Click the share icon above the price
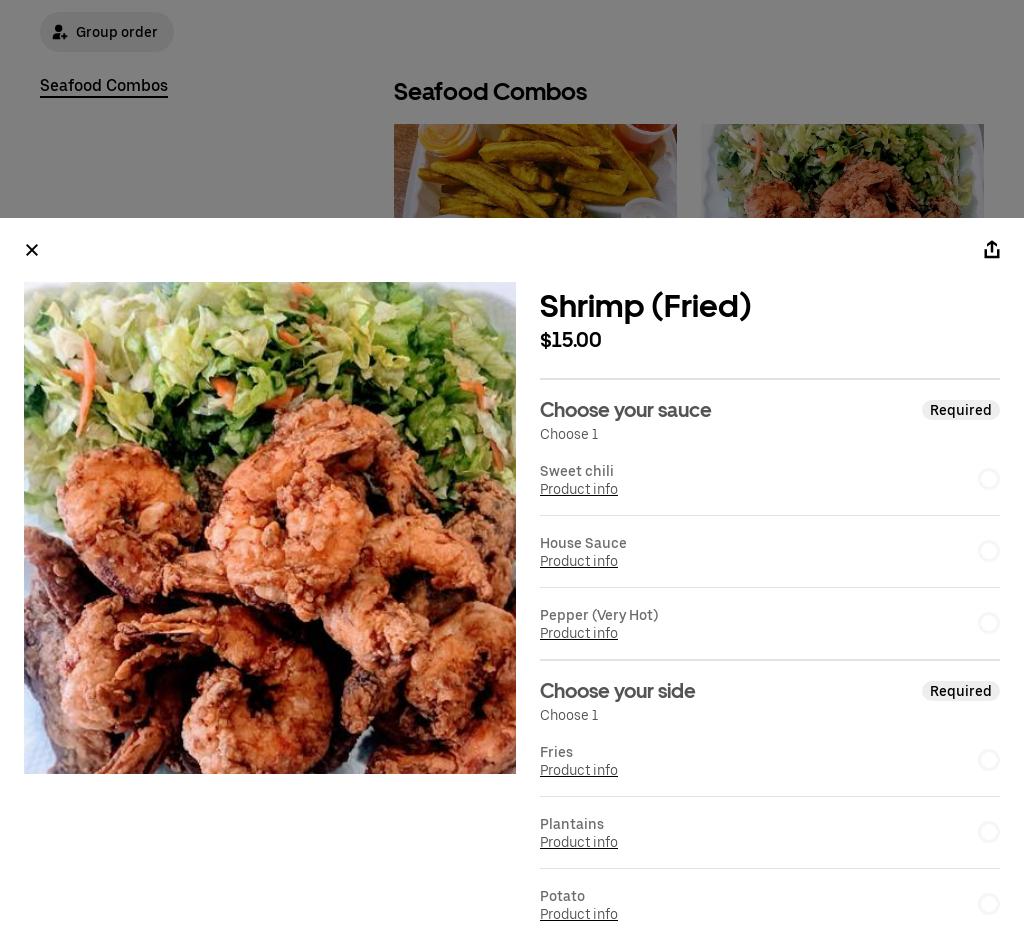The height and width of the screenshot is (952, 1024). pos(992,250)
